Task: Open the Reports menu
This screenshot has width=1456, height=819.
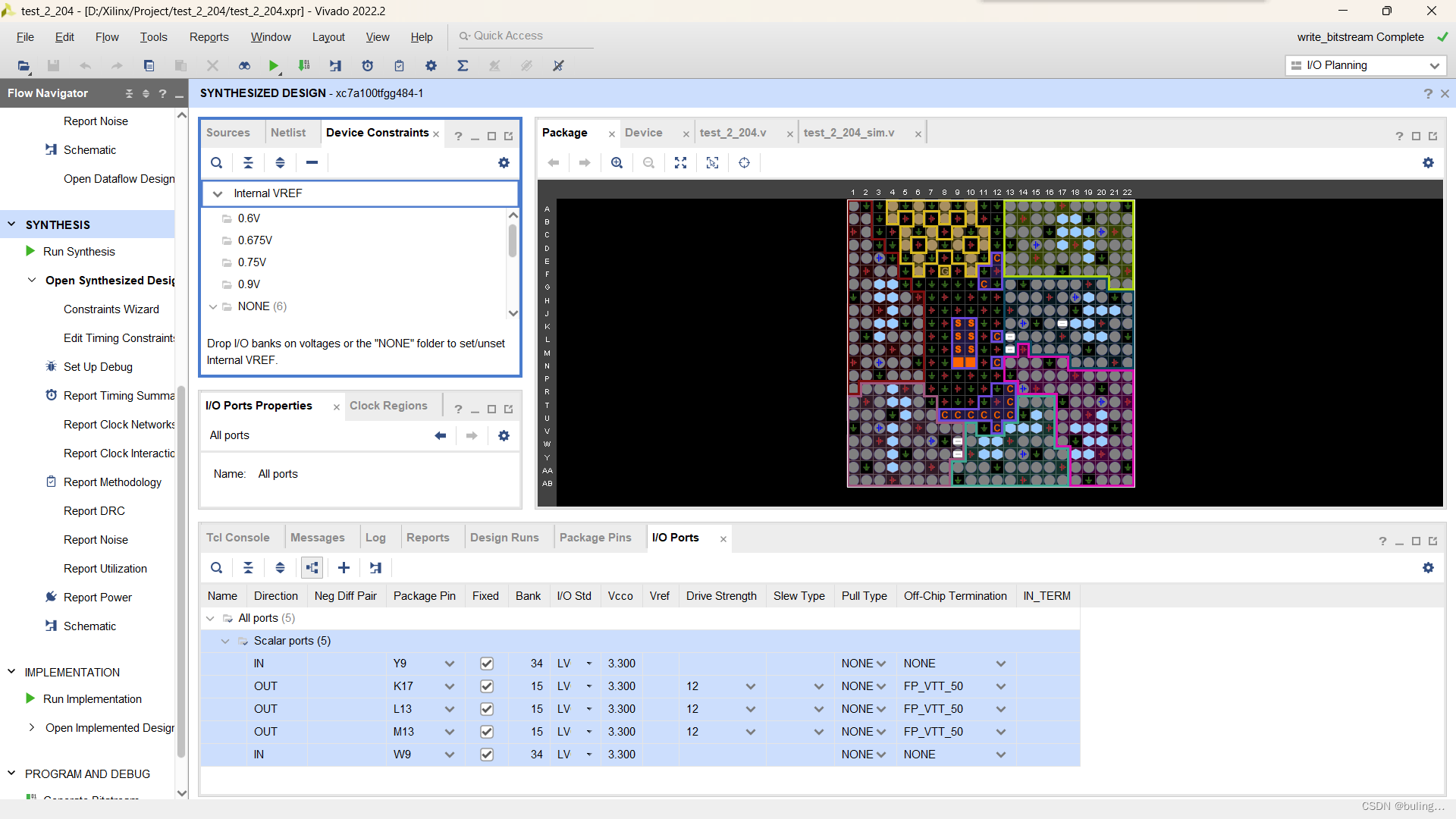Action: pyautogui.click(x=209, y=37)
